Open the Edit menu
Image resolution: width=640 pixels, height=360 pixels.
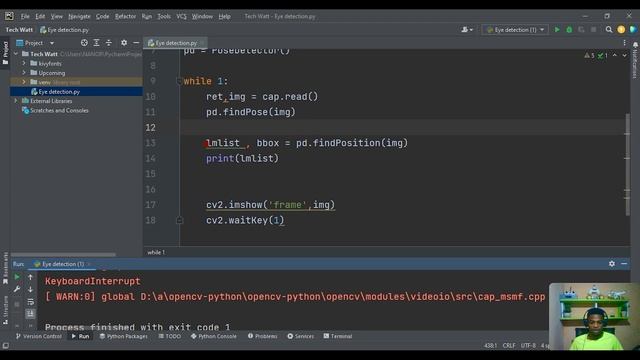tap(40, 16)
